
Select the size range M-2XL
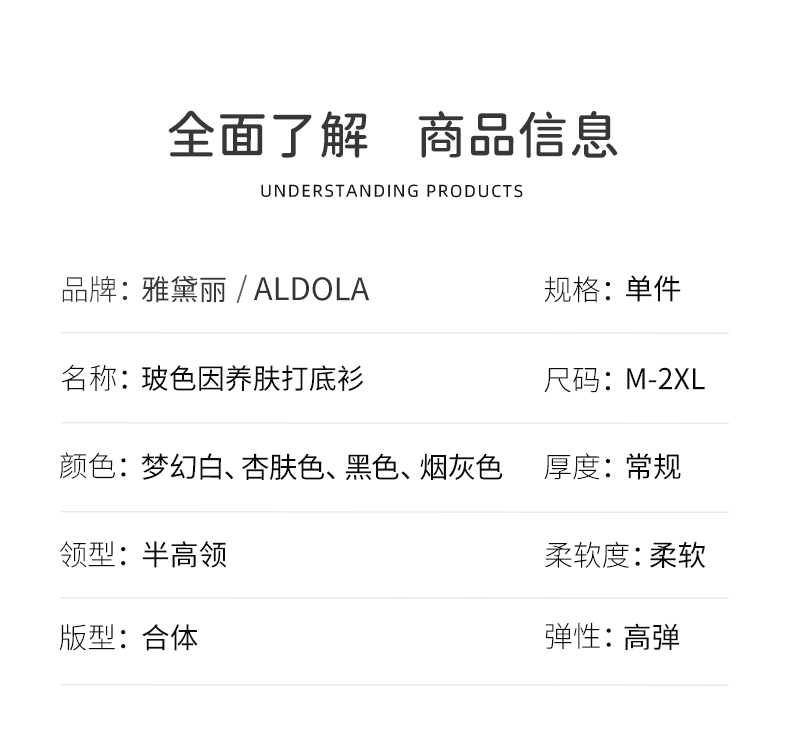click(x=665, y=380)
